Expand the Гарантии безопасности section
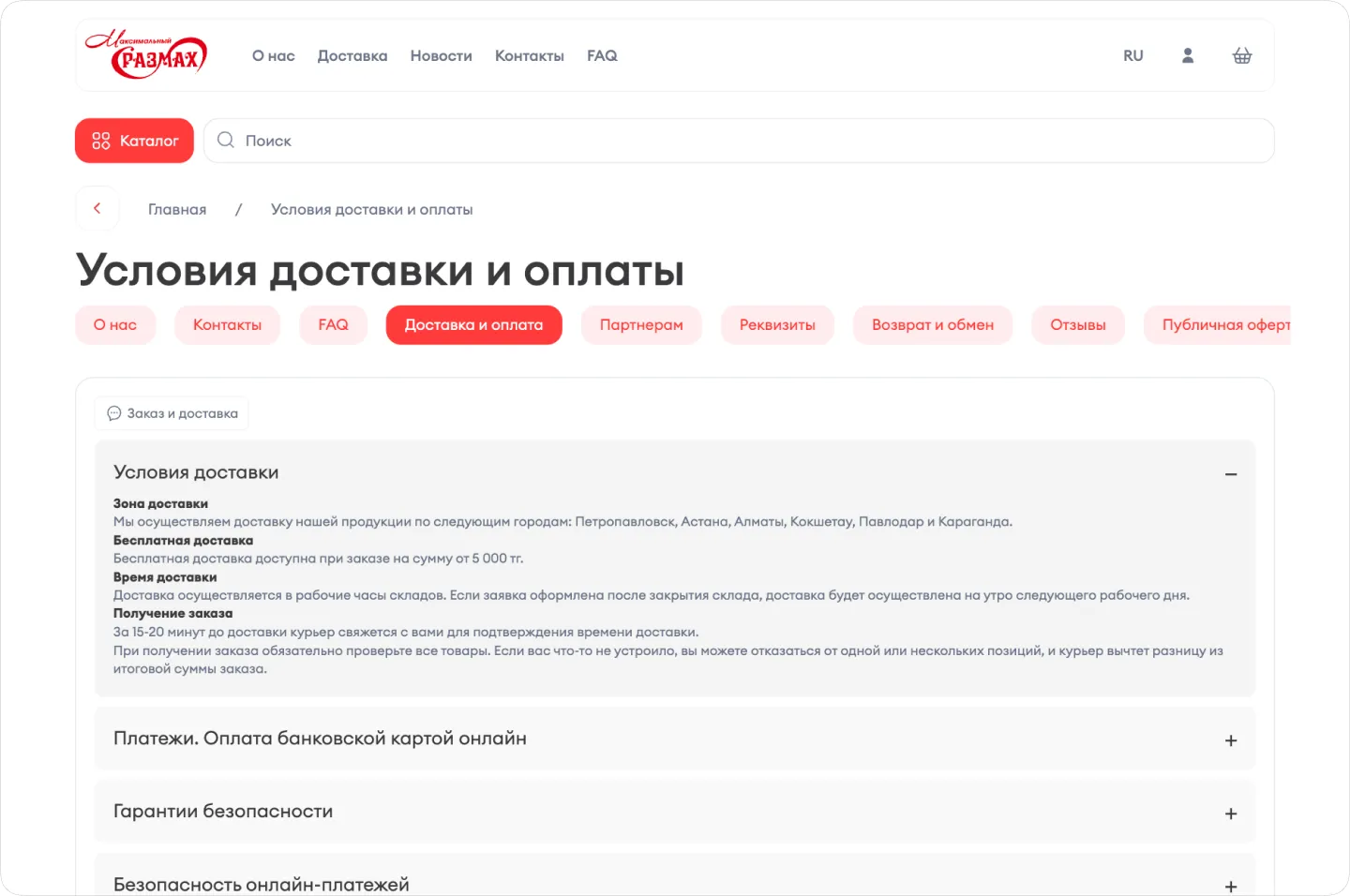Viewport: 1350px width, 896px height. tap(1230, 812)
